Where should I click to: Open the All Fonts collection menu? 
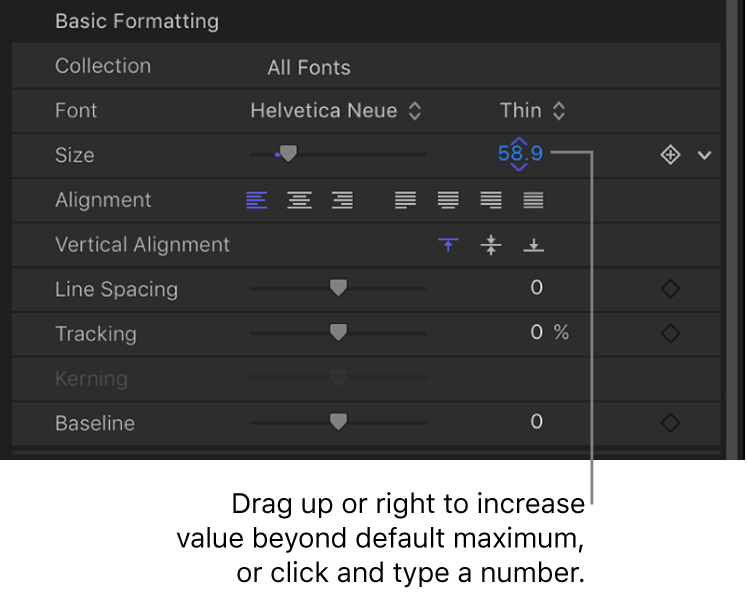pyautogui.click(x=309, y=68)
